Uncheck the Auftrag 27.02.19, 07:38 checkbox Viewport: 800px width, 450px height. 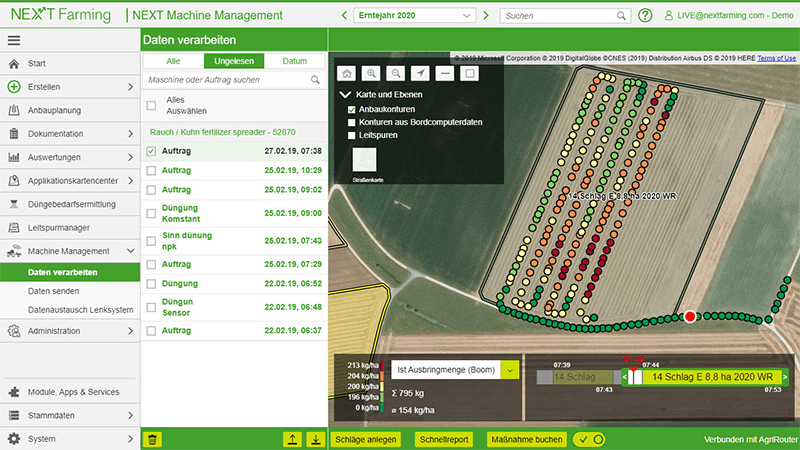click(x=151, y=151)
